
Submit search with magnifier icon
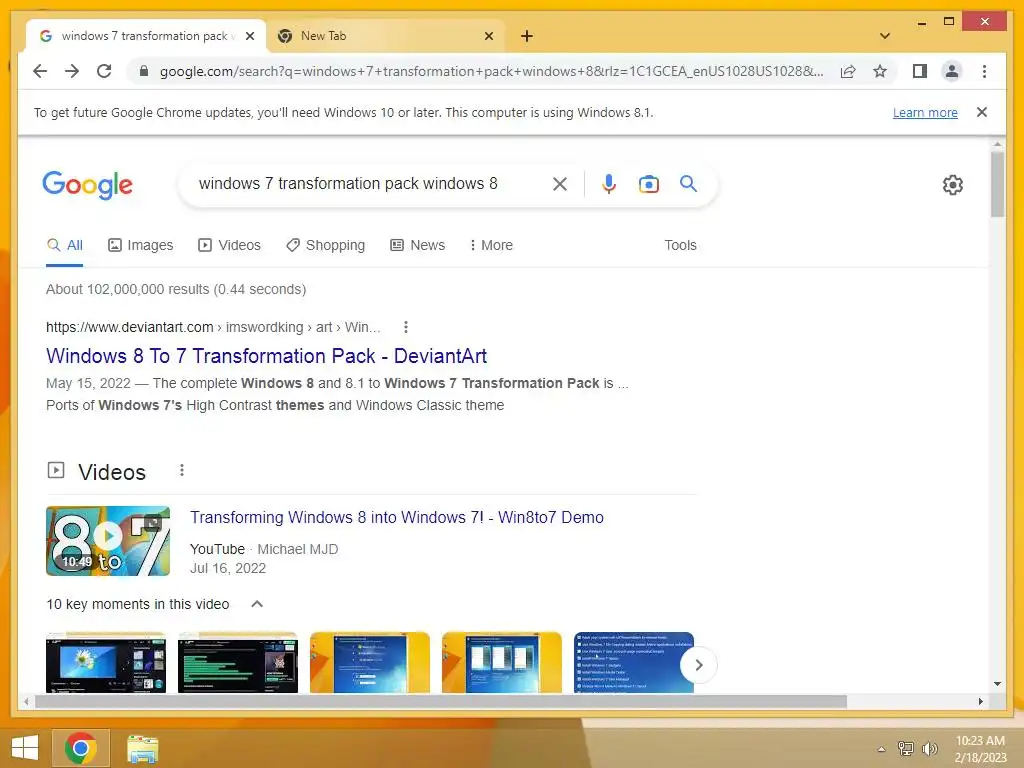pyautogui.click(x=688, y=184)
